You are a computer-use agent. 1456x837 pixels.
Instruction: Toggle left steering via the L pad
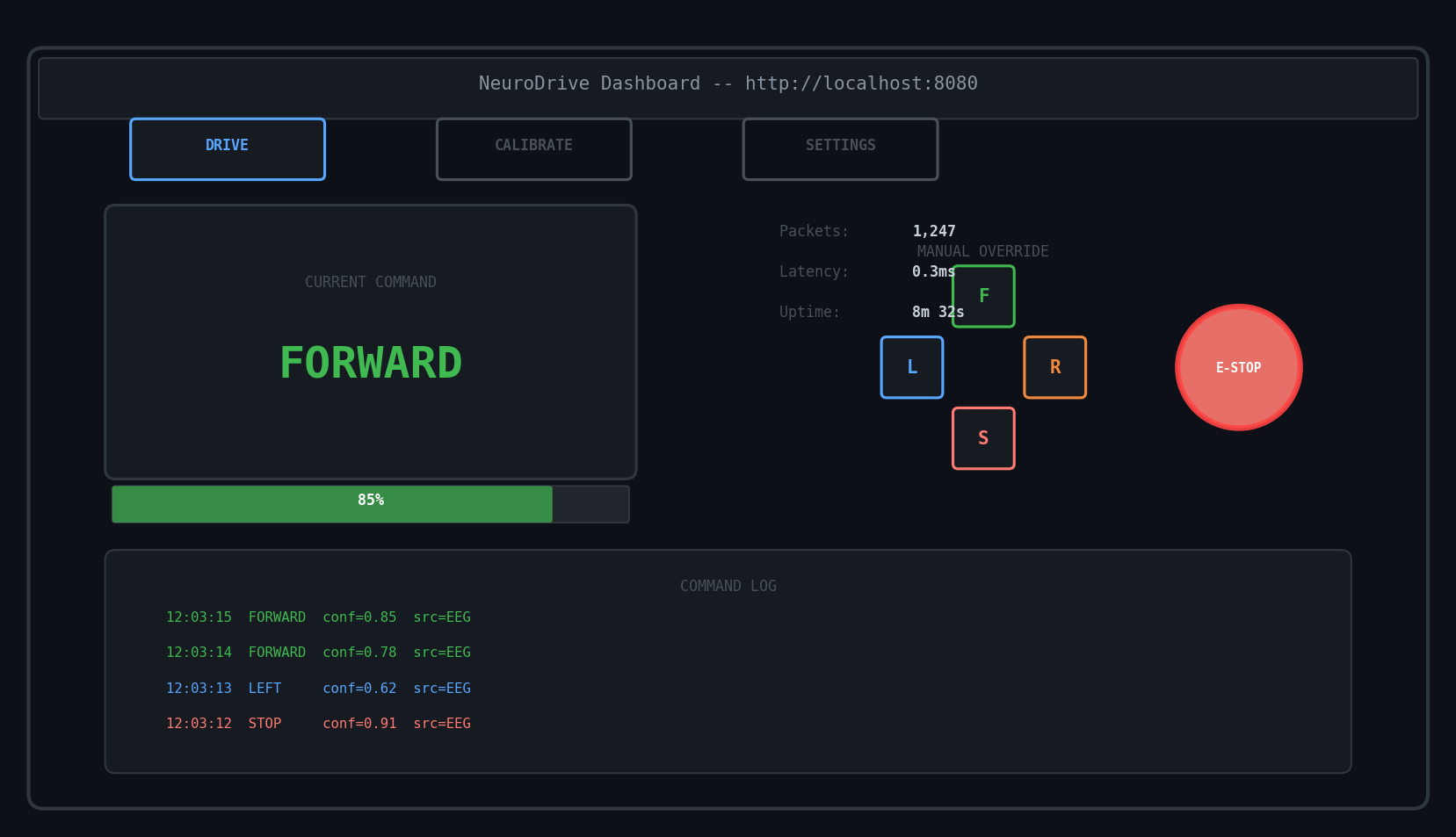click(911, 367)
